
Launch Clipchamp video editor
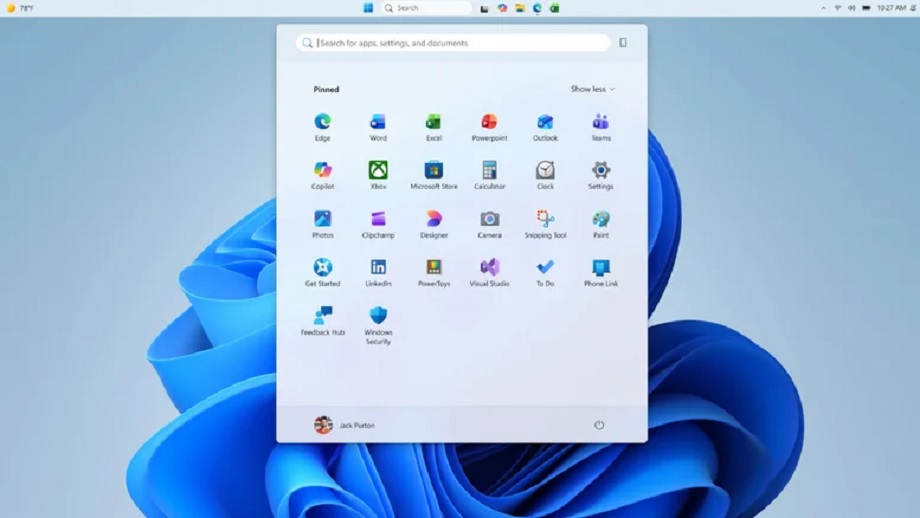pos(378,224)
